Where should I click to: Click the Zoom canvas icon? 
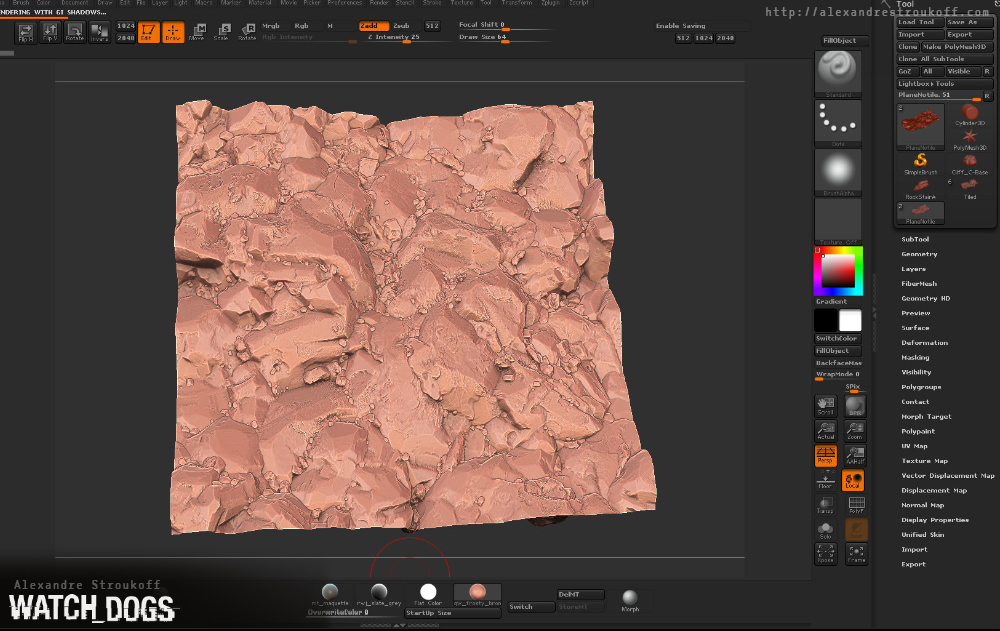pos(855,431)
